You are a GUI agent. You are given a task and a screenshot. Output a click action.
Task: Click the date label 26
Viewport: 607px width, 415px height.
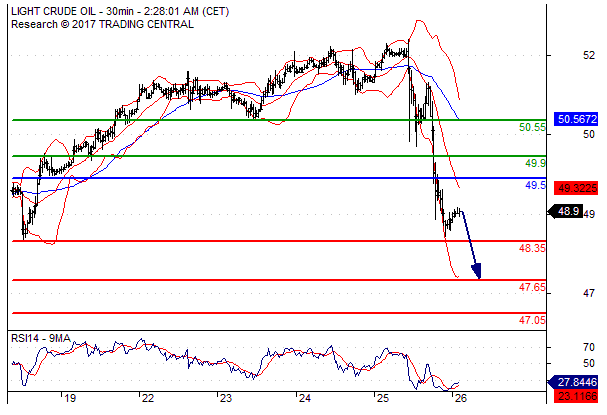point(461,398)
